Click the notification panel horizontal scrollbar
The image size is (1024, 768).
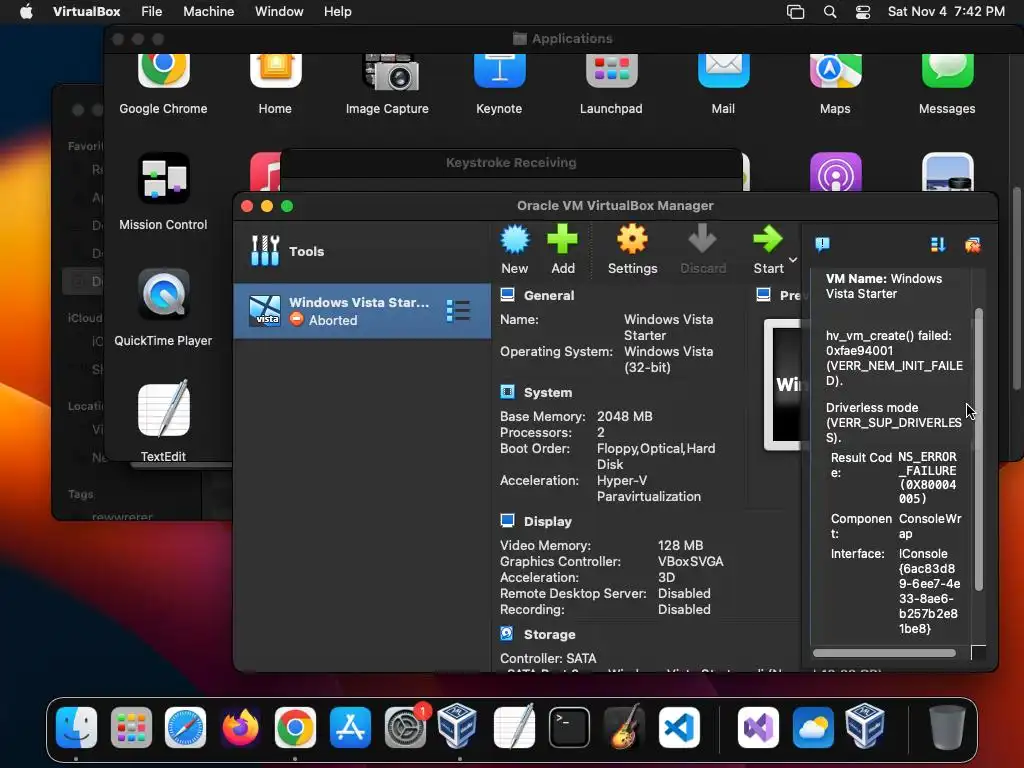884,652
